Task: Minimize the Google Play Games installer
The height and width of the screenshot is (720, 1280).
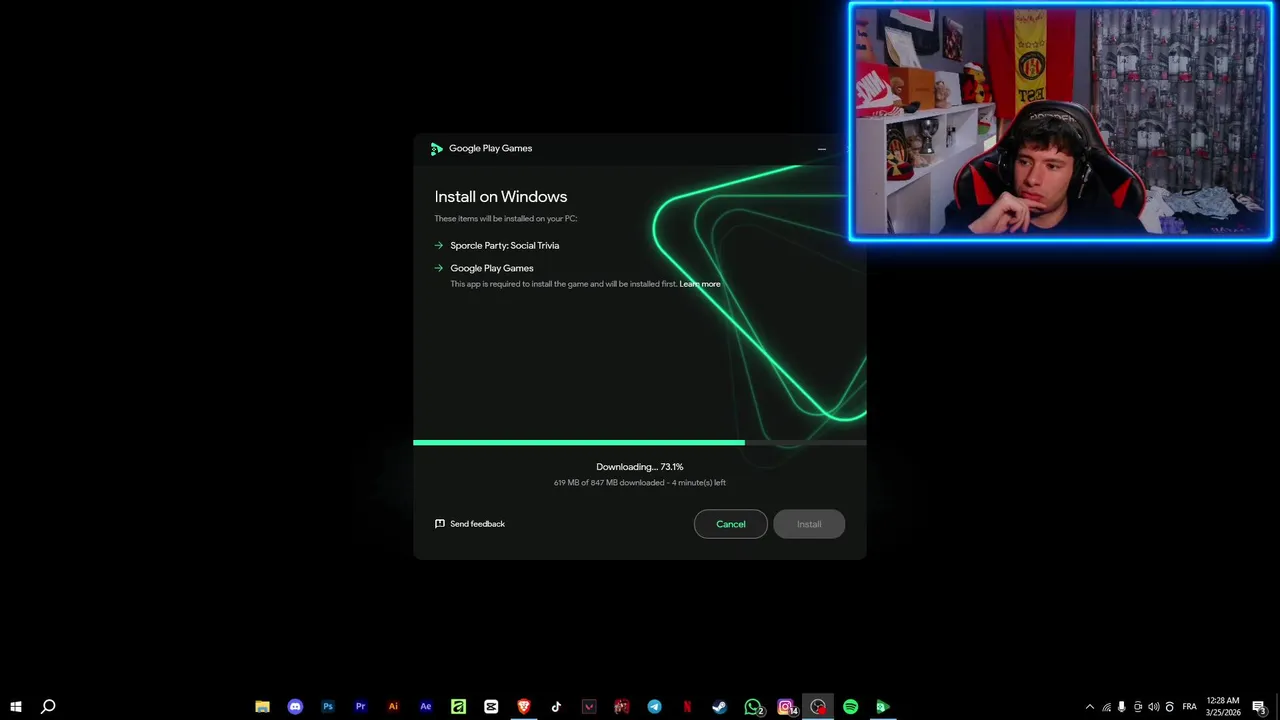Action: coord(822,149)
